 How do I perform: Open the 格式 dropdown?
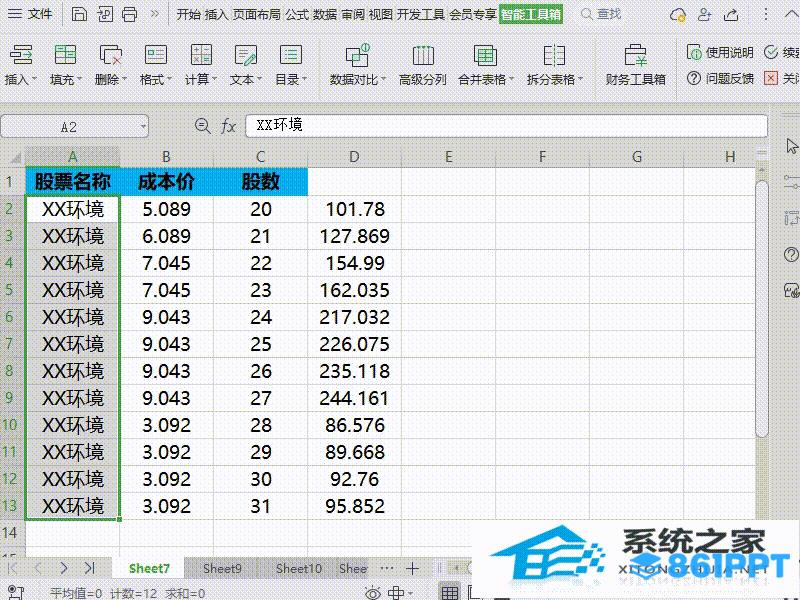[155, 65]
